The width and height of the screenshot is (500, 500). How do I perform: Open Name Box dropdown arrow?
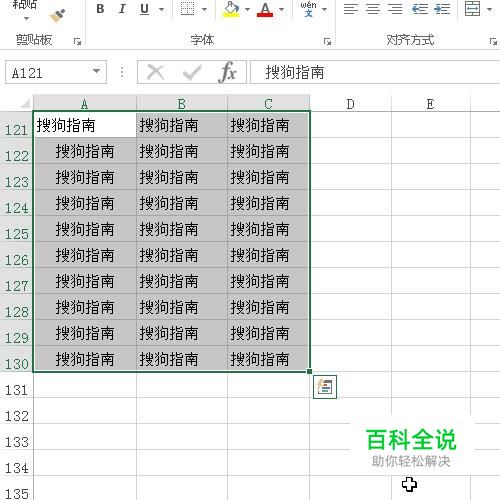point(96,71)
